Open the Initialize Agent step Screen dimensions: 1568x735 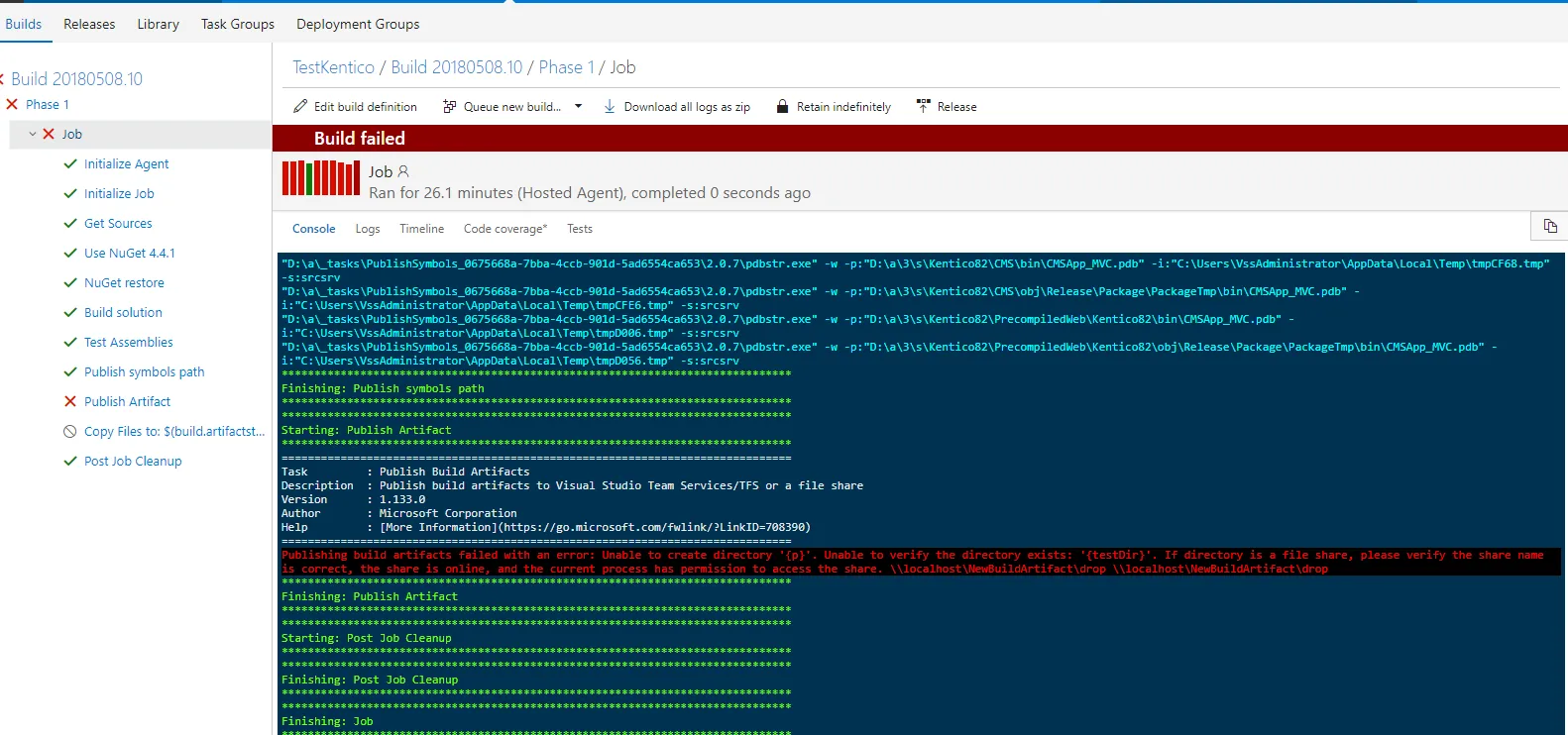(126, 163)
